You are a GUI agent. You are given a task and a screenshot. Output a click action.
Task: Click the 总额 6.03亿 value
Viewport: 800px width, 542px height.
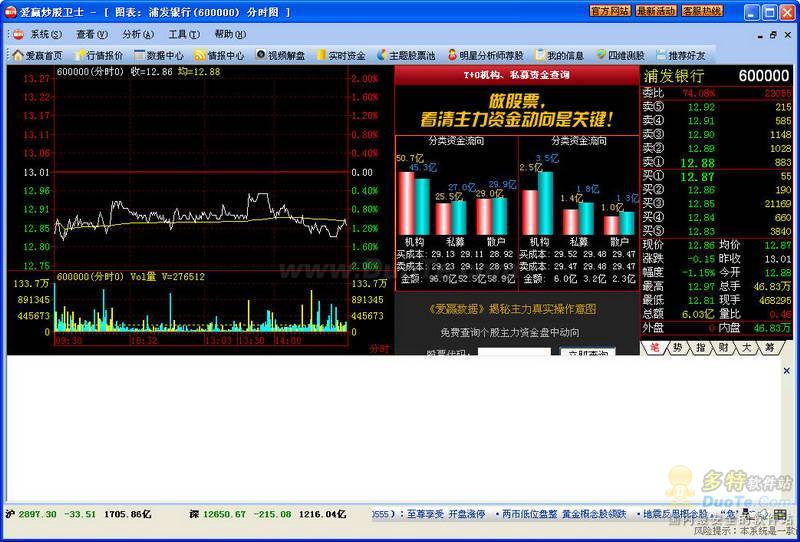pyautogui.click(x=698, y=314)
